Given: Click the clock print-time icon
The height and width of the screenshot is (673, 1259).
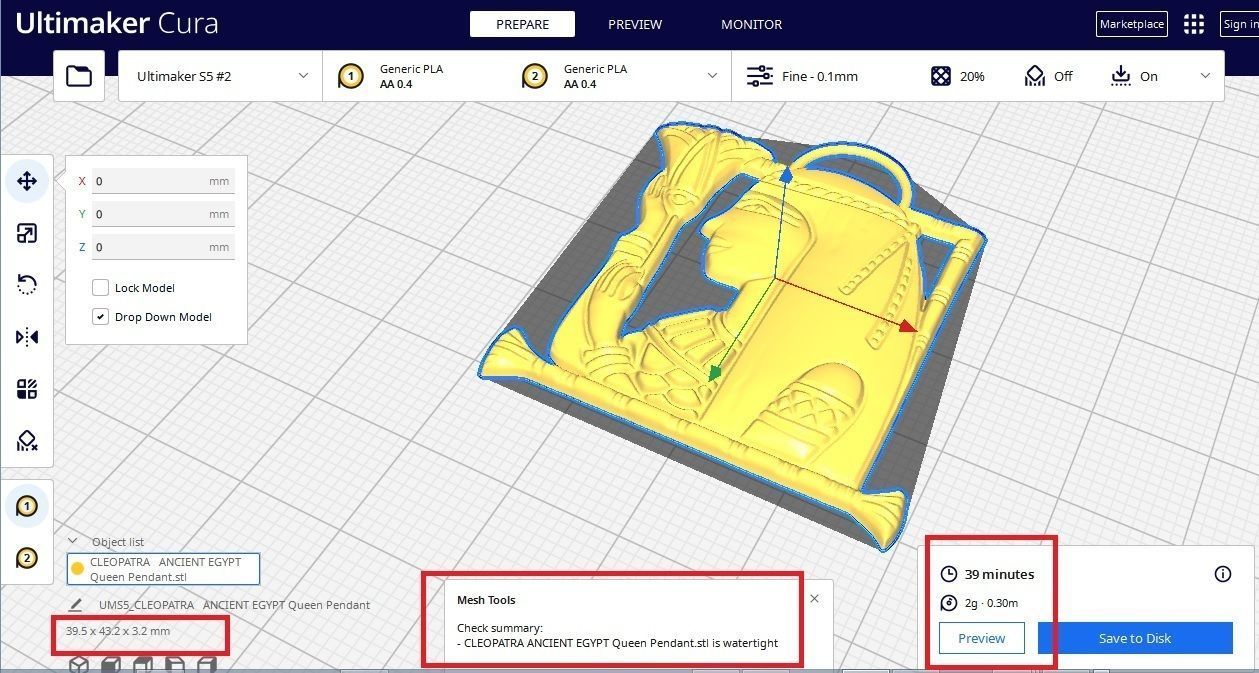Looking at the screenshot, I should pos(949,574).
